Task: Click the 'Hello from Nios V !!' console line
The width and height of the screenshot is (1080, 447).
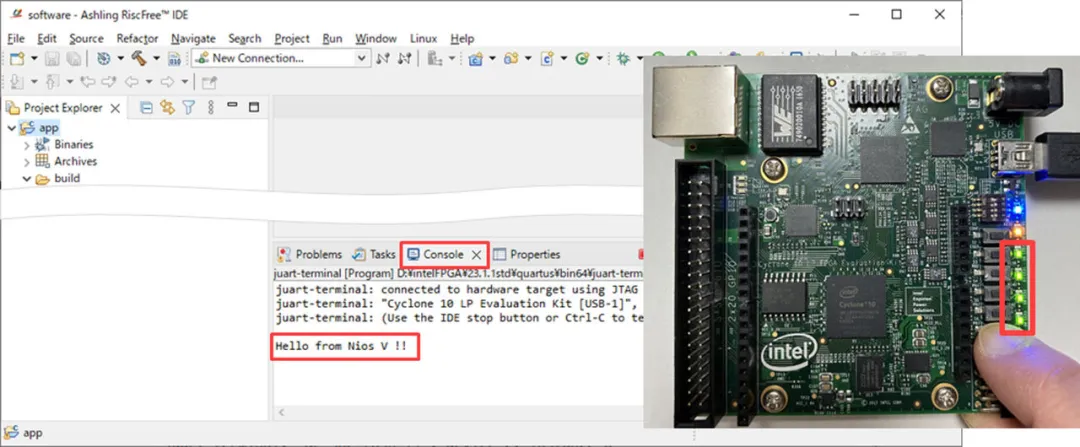Action: coord(340,346)
